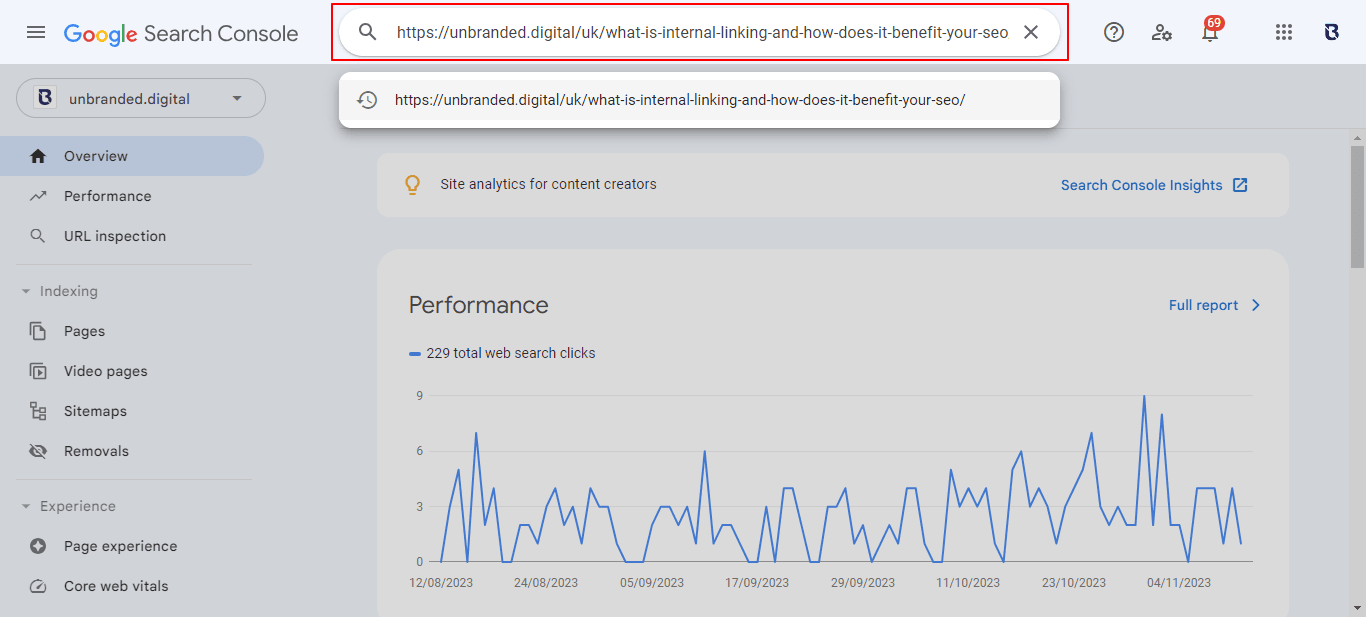Click the Core web vitals gauge icon
1366x617 pixels.
coord(38,586)
